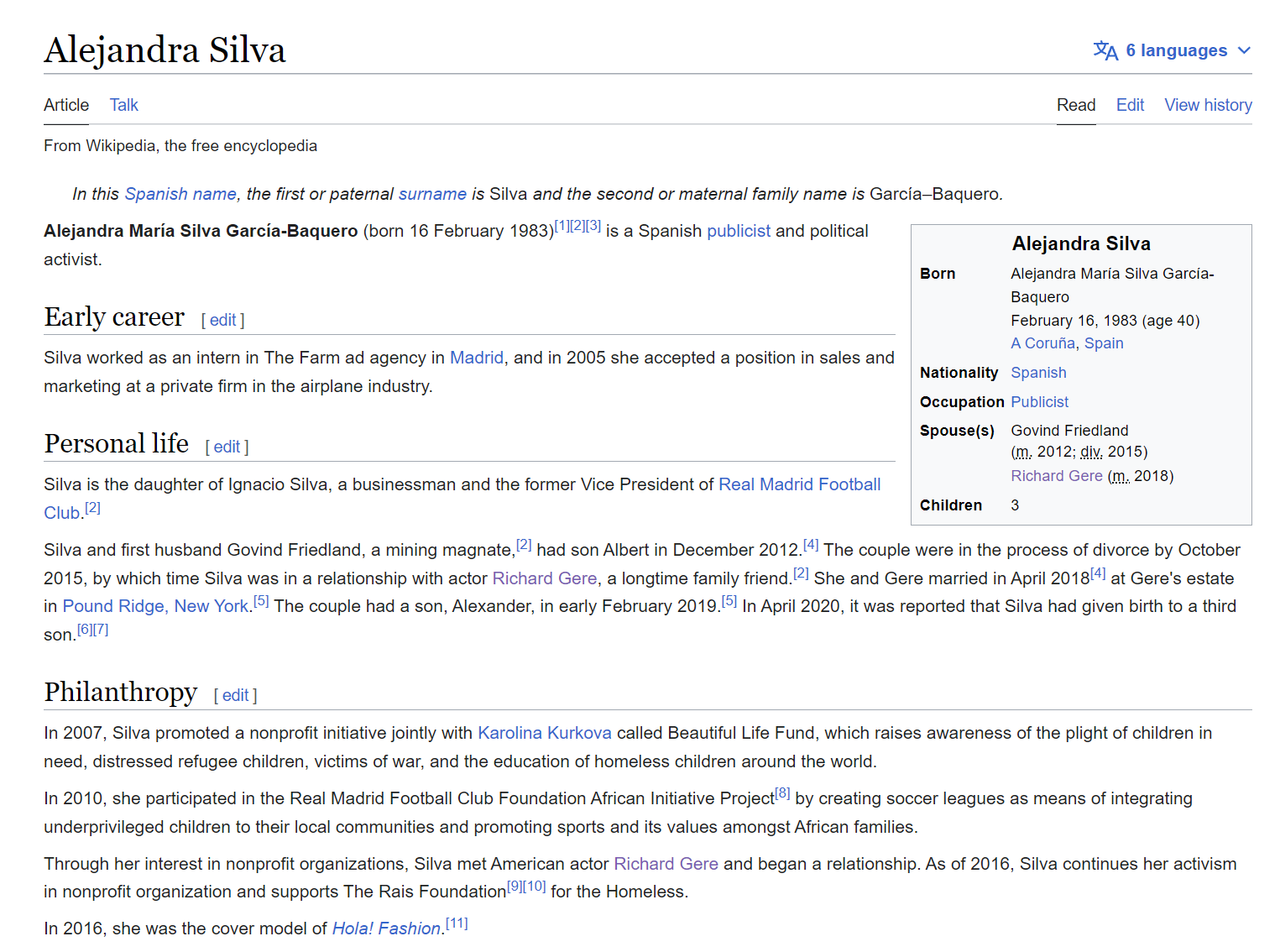Image resolution: width=1280 pixels, height=952 pixels.
Task: Open the View history tab
Action: pyautogui.click(x=1208, y=105)
